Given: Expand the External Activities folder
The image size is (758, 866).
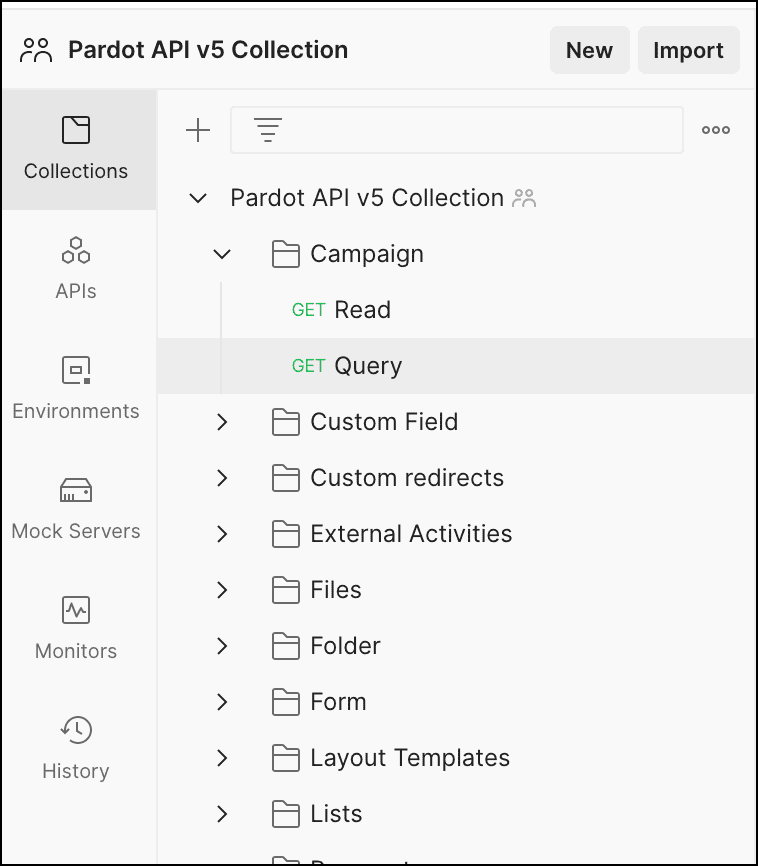Looking at the screenshot, I should click(222, 534).
